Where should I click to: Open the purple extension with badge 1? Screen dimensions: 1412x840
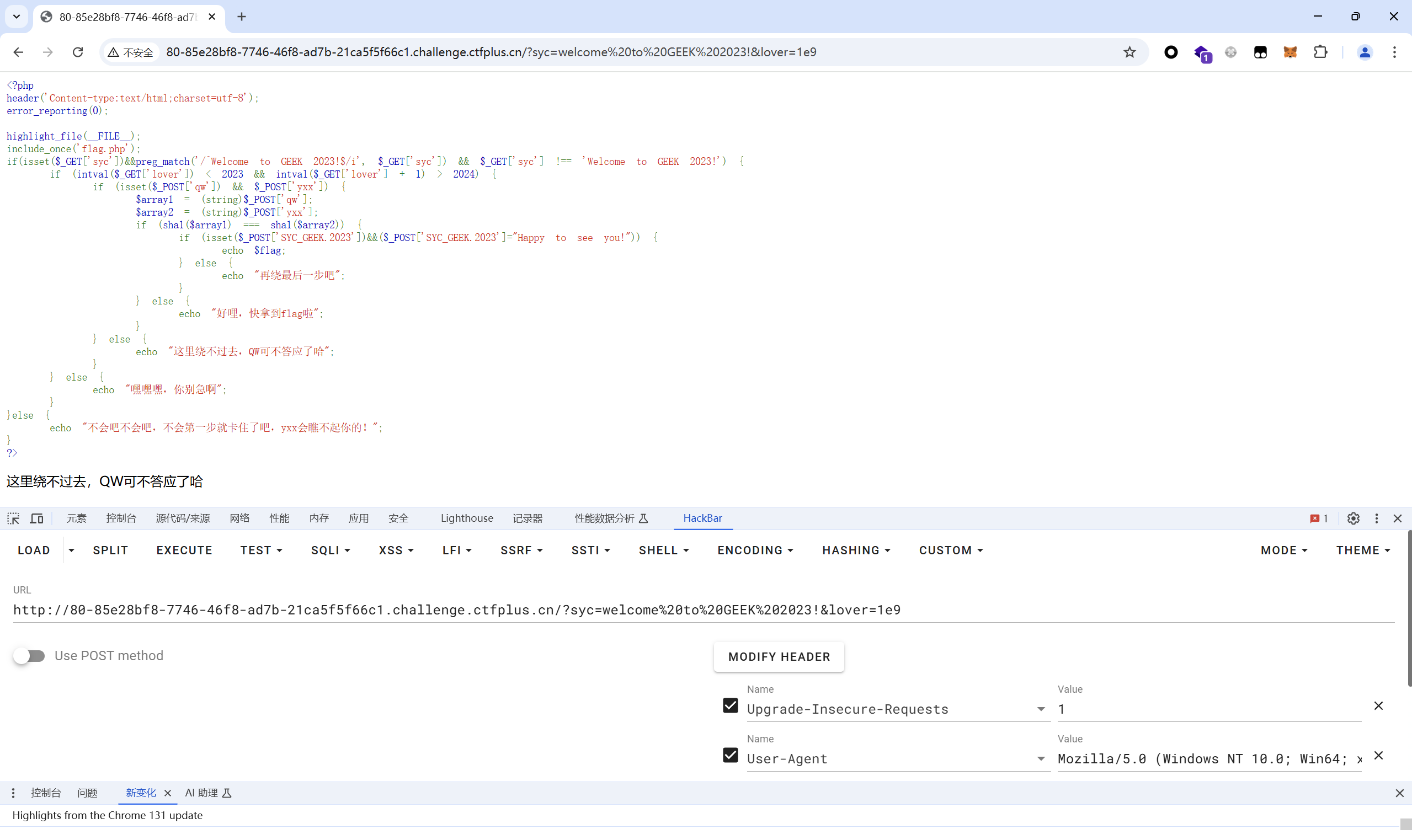[x=1202, y=53]
